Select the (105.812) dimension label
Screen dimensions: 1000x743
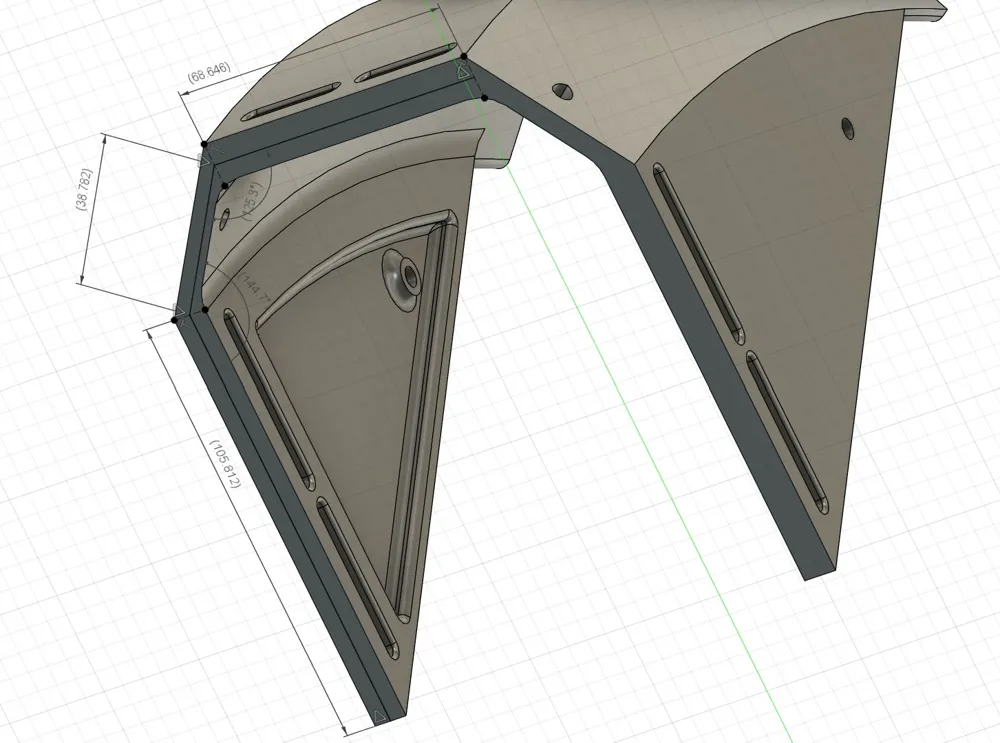[x=224, y=465]
